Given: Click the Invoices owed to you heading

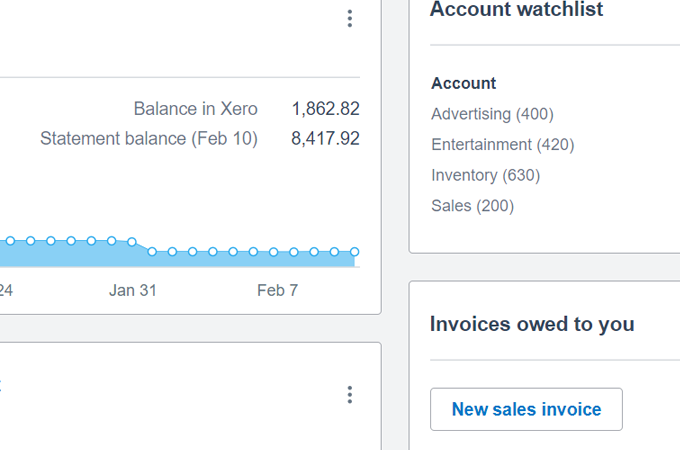Looking at the screenshot, I should 531,324.
